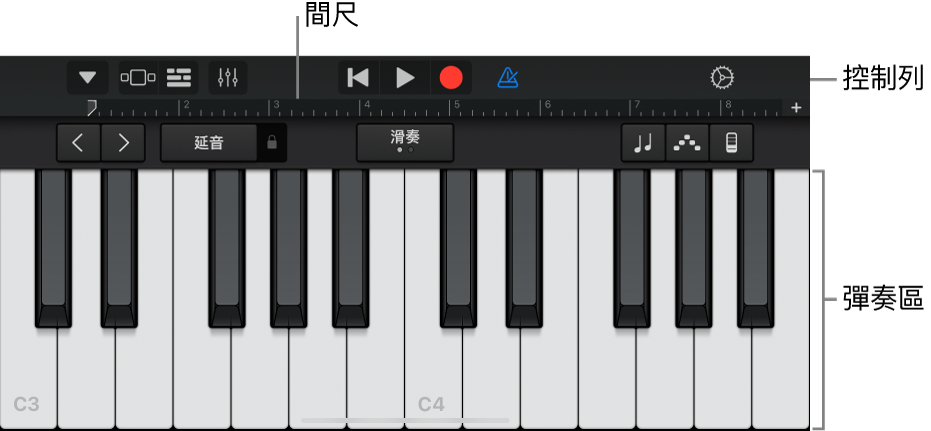Open the Scale notes button
This screenshot has width=931, height=431.
click(643, 143)
